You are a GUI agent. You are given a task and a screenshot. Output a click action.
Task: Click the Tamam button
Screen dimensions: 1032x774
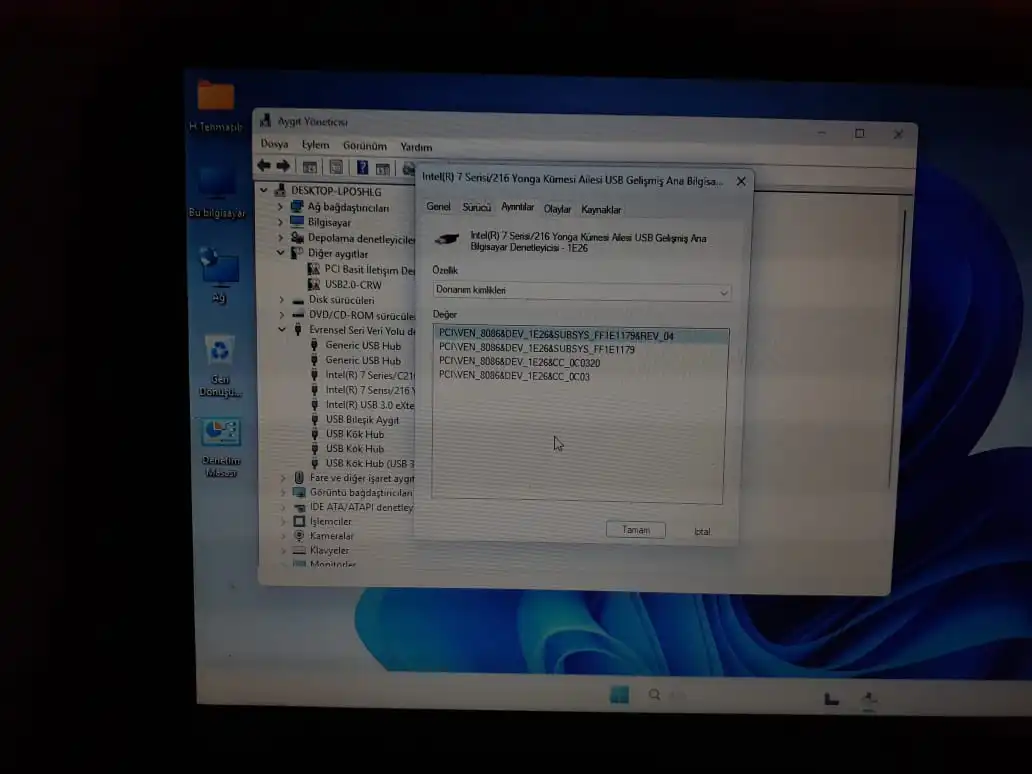636,530
